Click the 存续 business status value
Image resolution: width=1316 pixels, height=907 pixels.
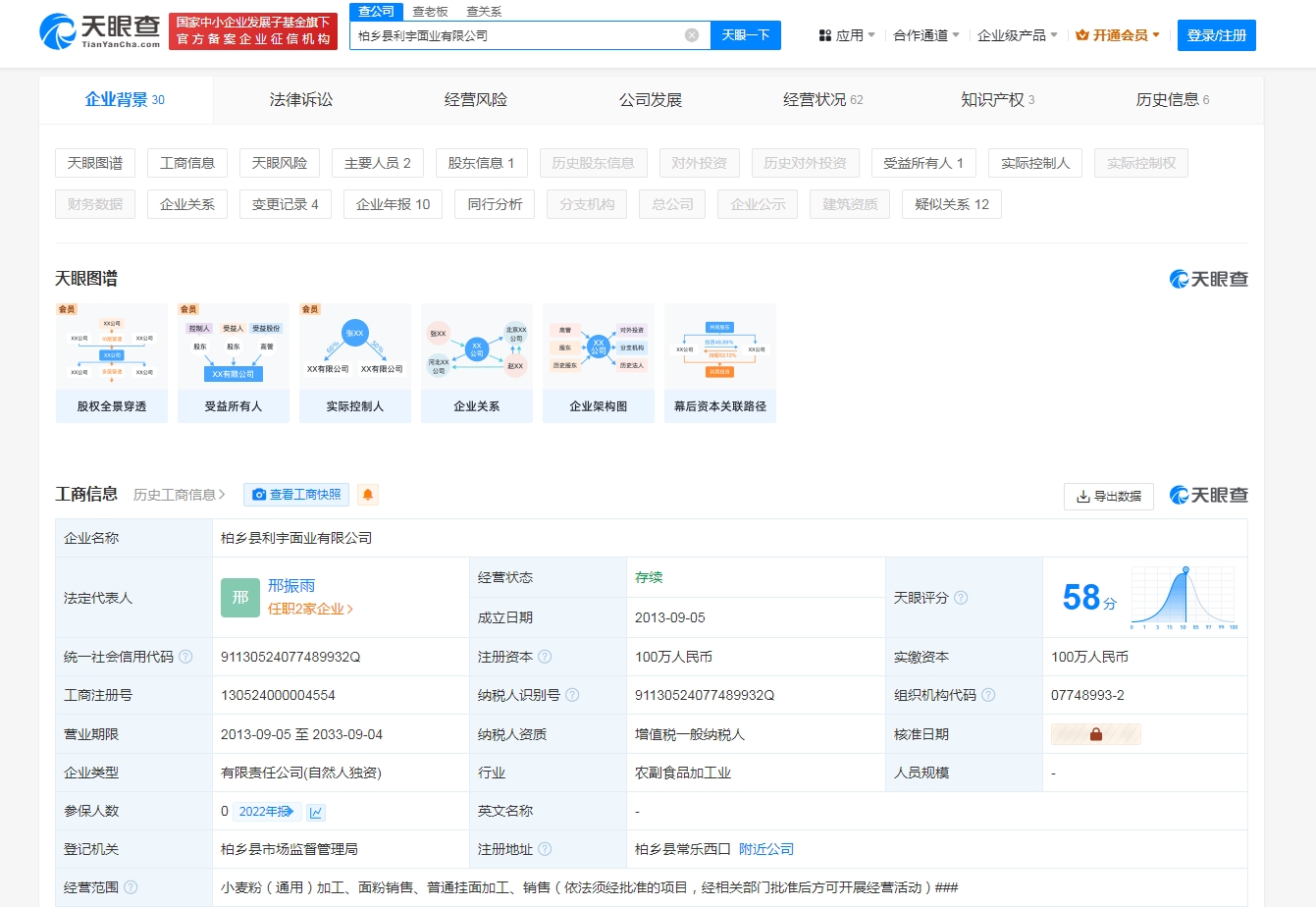point(649,577)
